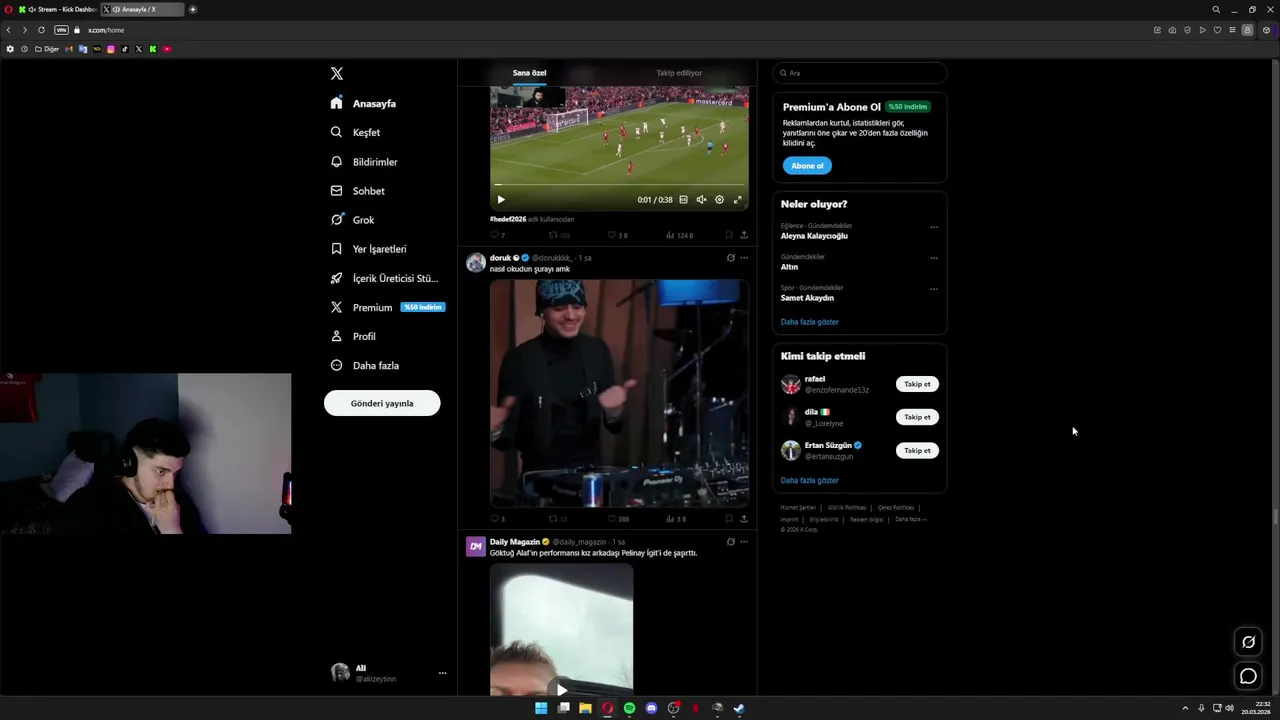Click the Gönderi yayınla button
Screen dimensions: 1280x720
[x=382, y=403]
